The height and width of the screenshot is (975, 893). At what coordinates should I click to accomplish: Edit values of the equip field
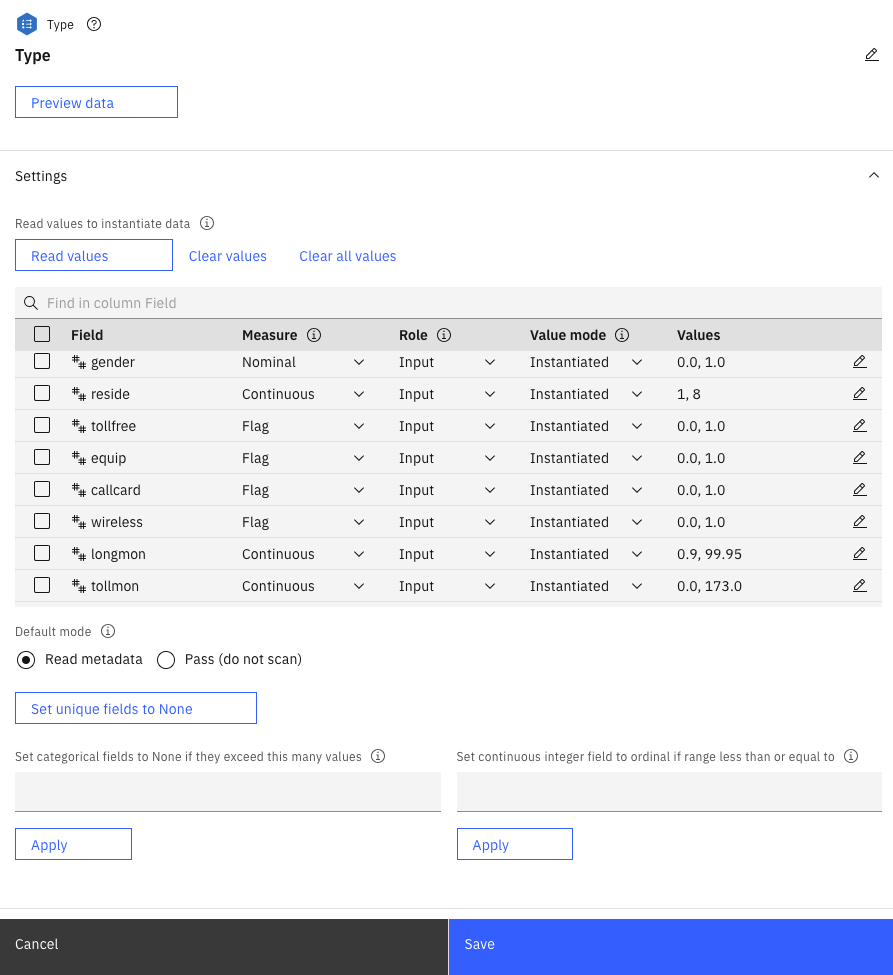[x=859, y=458]
